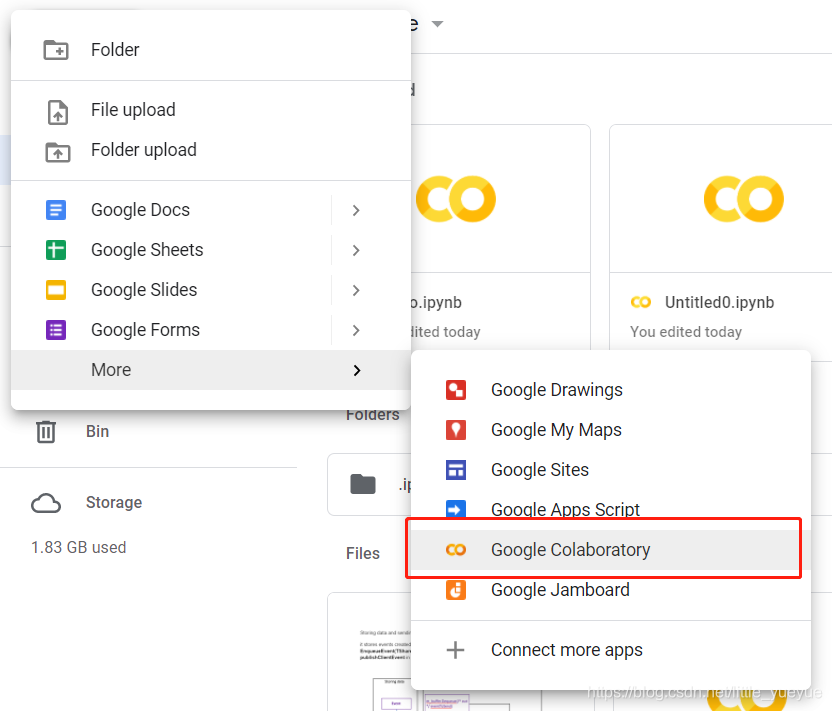Select Google Colaboratory in the submenu
The image size is (832, 711).
(x=611, y=550)
